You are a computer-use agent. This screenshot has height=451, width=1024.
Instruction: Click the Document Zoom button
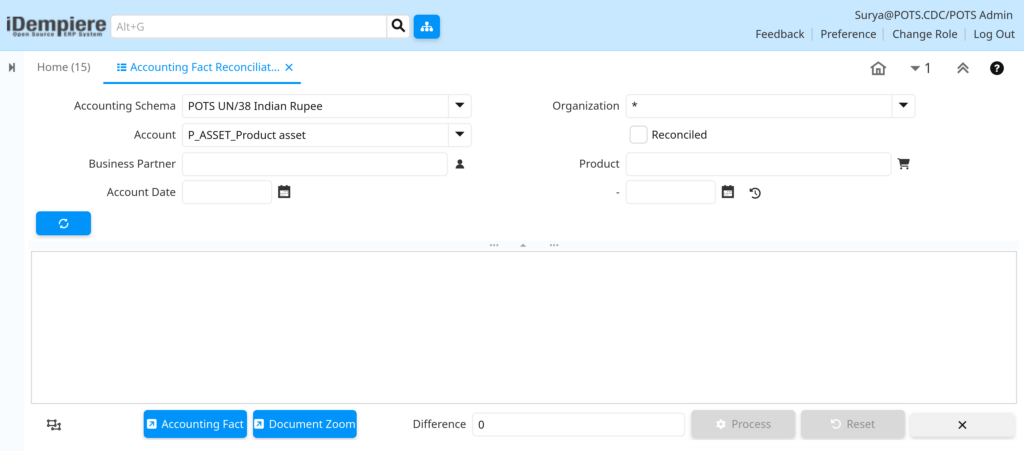click(x=305, y=424)
